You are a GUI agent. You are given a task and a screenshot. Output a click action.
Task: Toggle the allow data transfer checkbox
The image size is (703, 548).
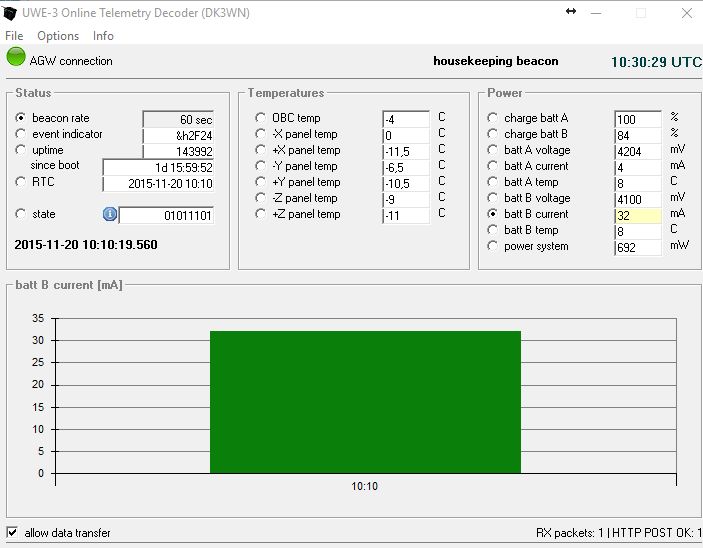[12, 532]
